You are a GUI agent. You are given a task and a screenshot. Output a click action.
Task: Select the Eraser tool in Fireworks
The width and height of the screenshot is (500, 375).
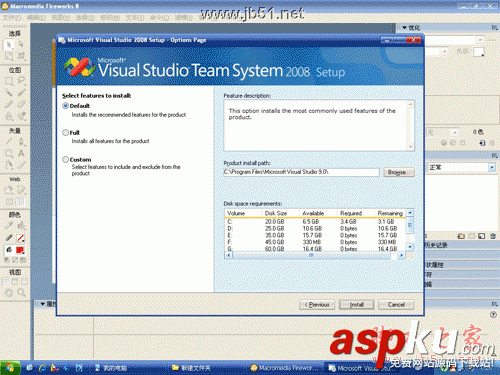coord(21,104)
